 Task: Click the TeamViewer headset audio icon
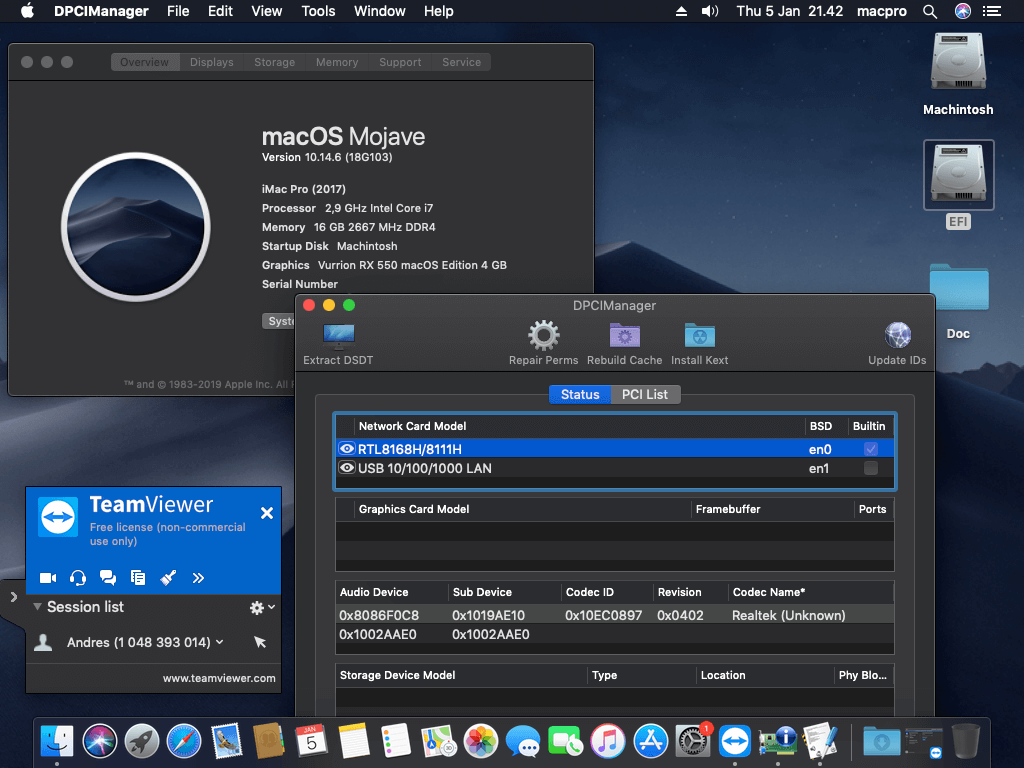coord(78,578)
